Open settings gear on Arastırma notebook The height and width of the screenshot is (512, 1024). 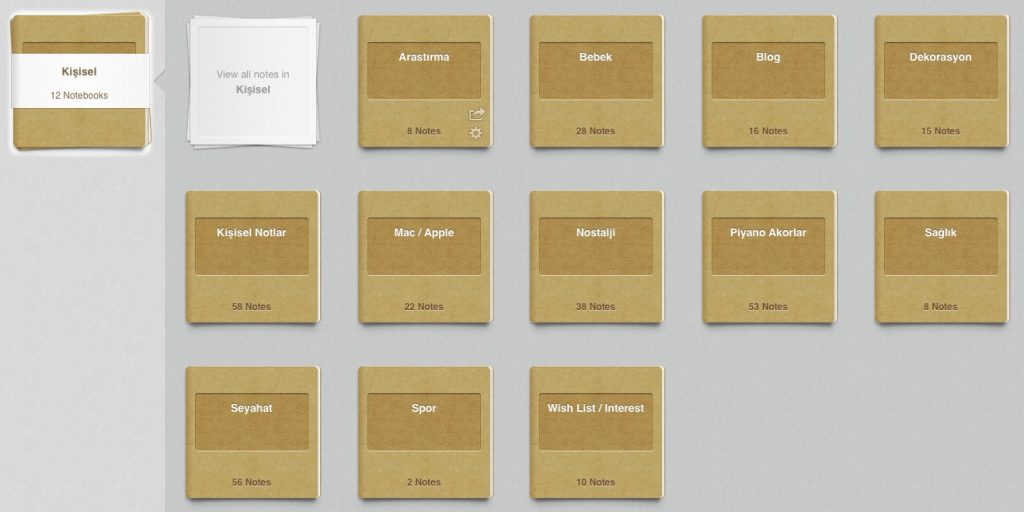point(476,133)
